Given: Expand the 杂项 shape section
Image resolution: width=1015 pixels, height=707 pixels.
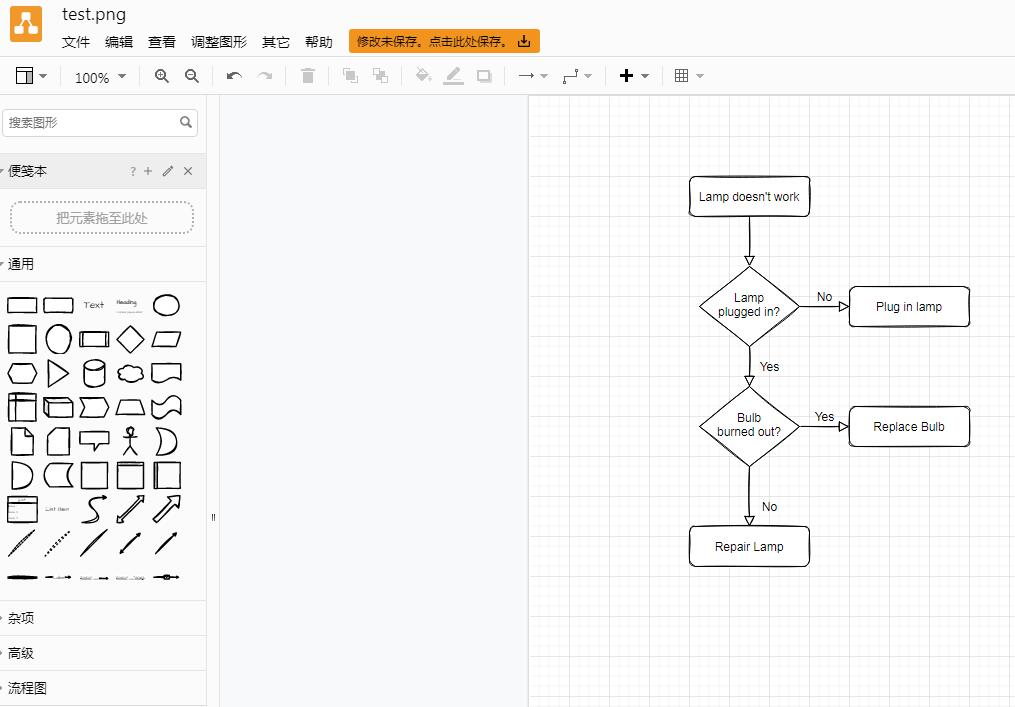Looking at the screenshot, I should coord(21,618).
